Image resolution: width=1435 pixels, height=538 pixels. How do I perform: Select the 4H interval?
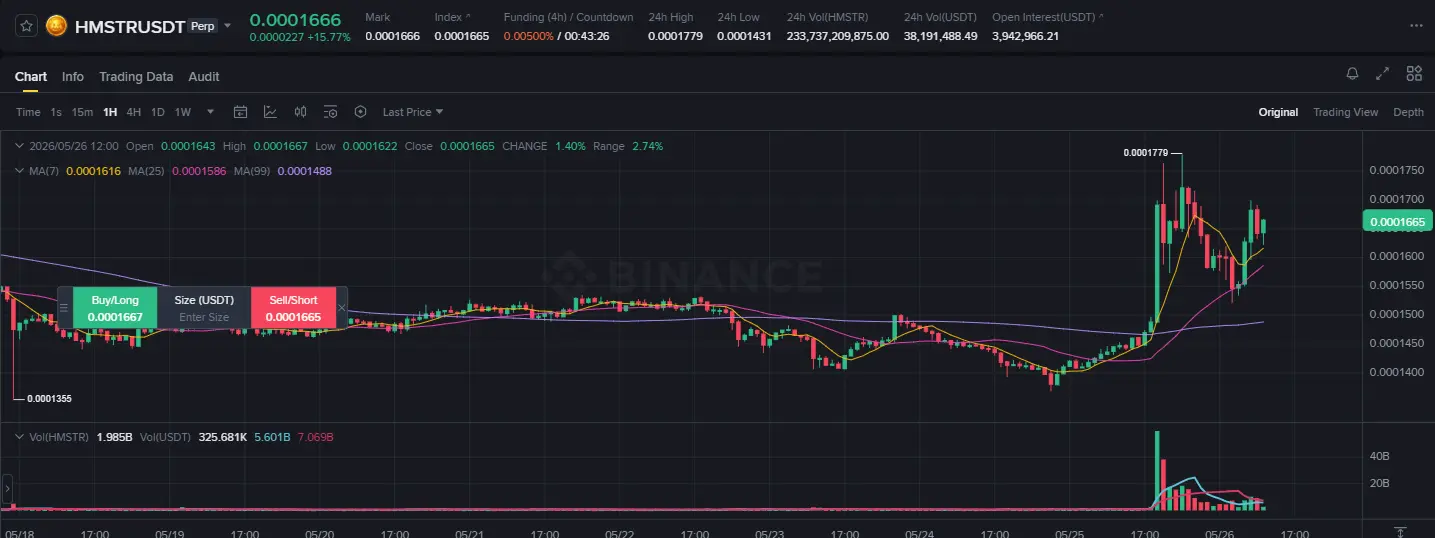tap(134, 112)
